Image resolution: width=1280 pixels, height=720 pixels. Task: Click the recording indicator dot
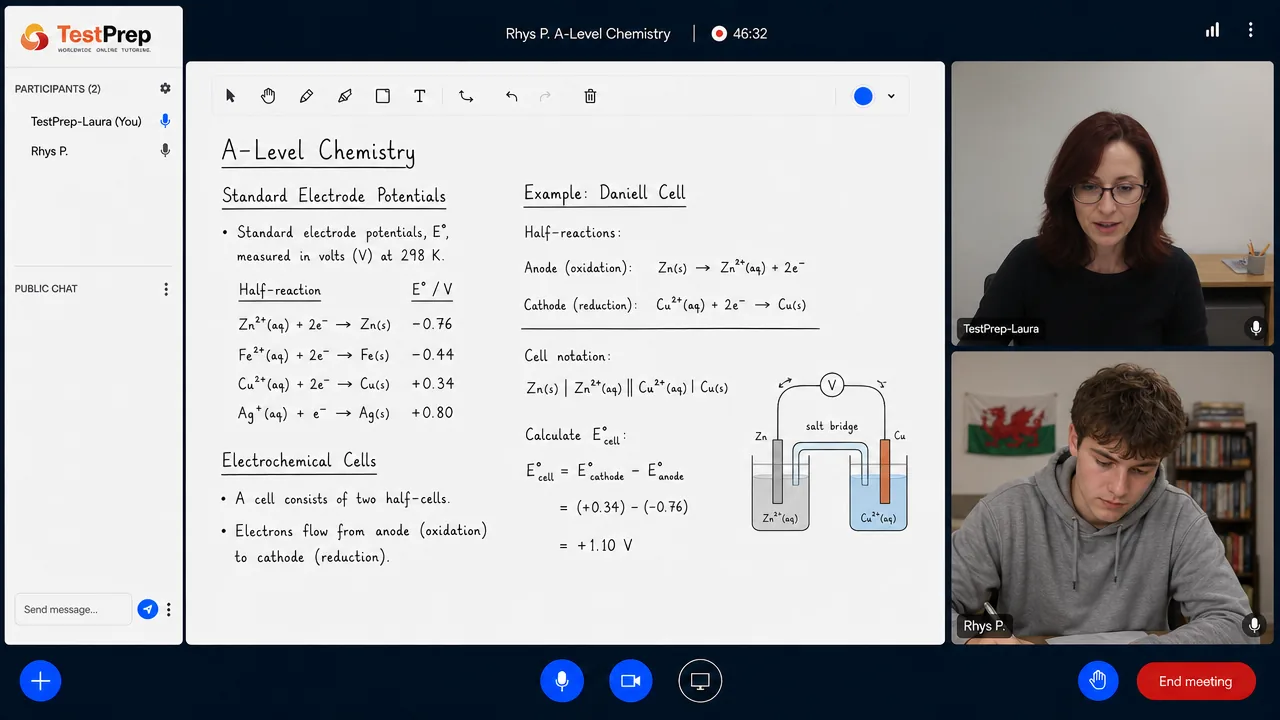718,33
